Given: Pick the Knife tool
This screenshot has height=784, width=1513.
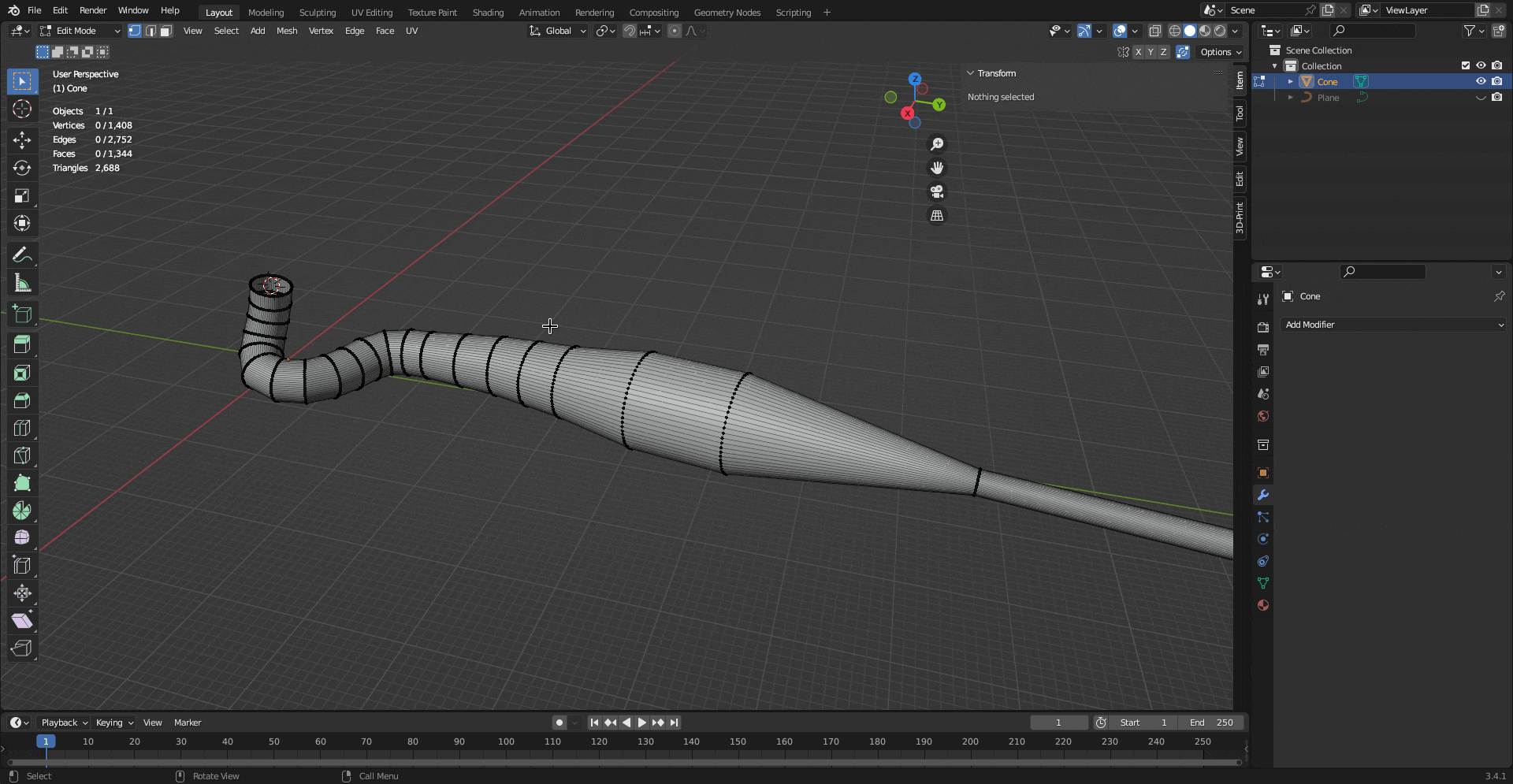Looking at the screenshot, I should coord(22,456).
